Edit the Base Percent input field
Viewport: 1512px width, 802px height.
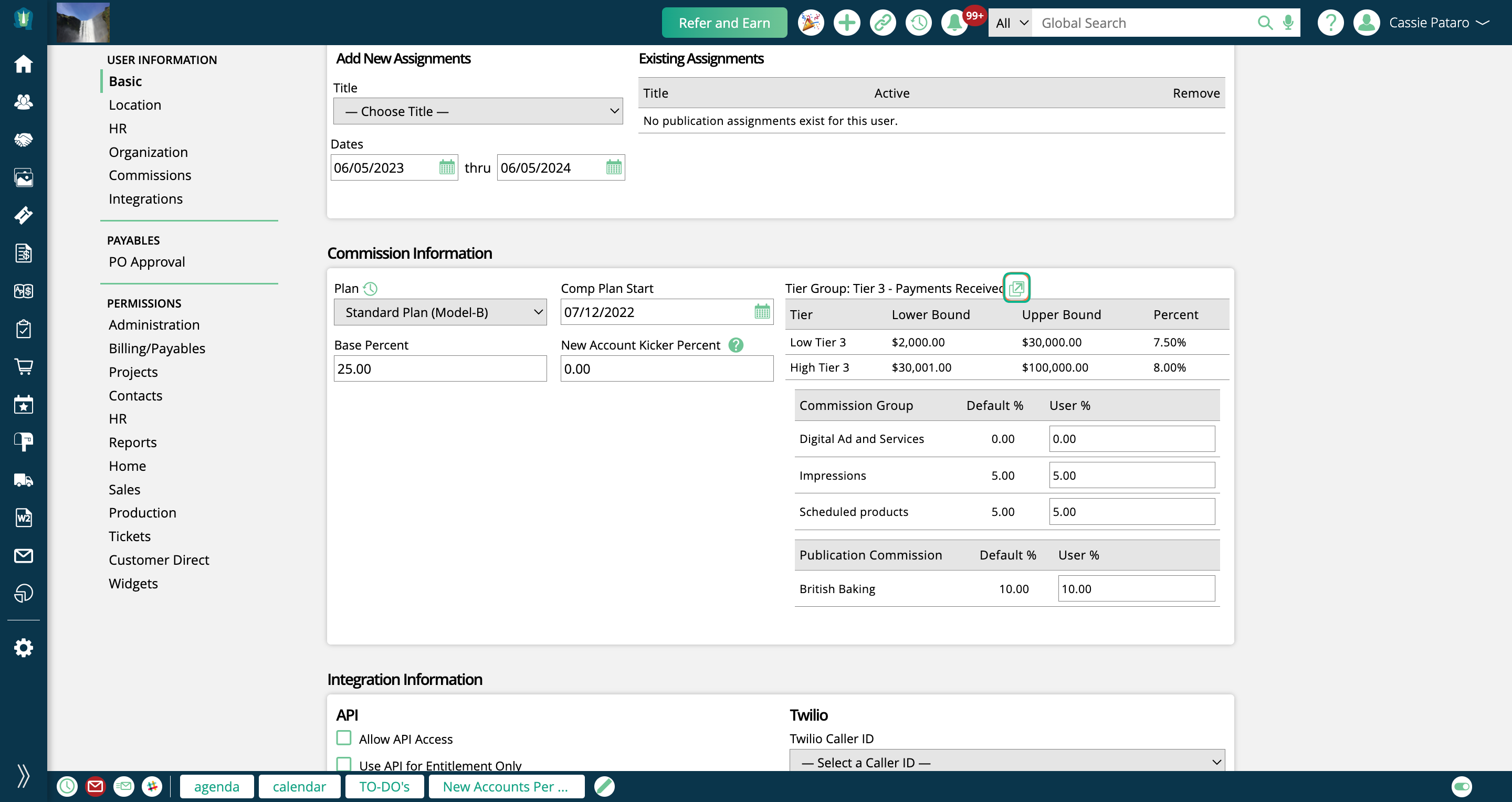(440, 368)
